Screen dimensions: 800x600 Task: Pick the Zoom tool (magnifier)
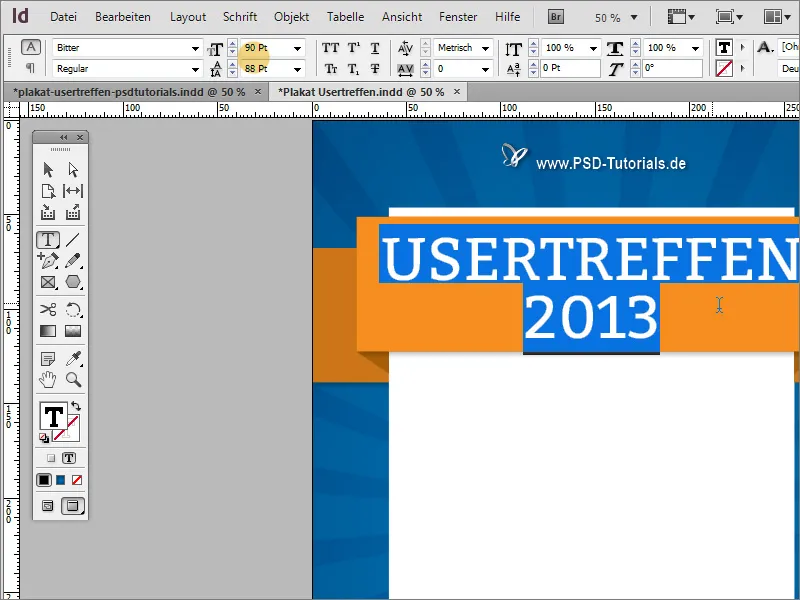point(73,378)
